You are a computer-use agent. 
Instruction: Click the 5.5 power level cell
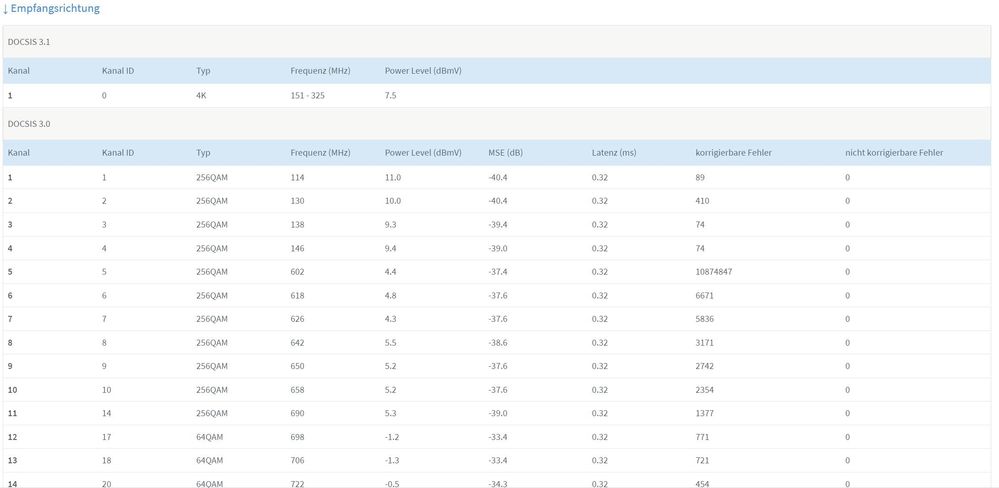click(x=391, y=342)
